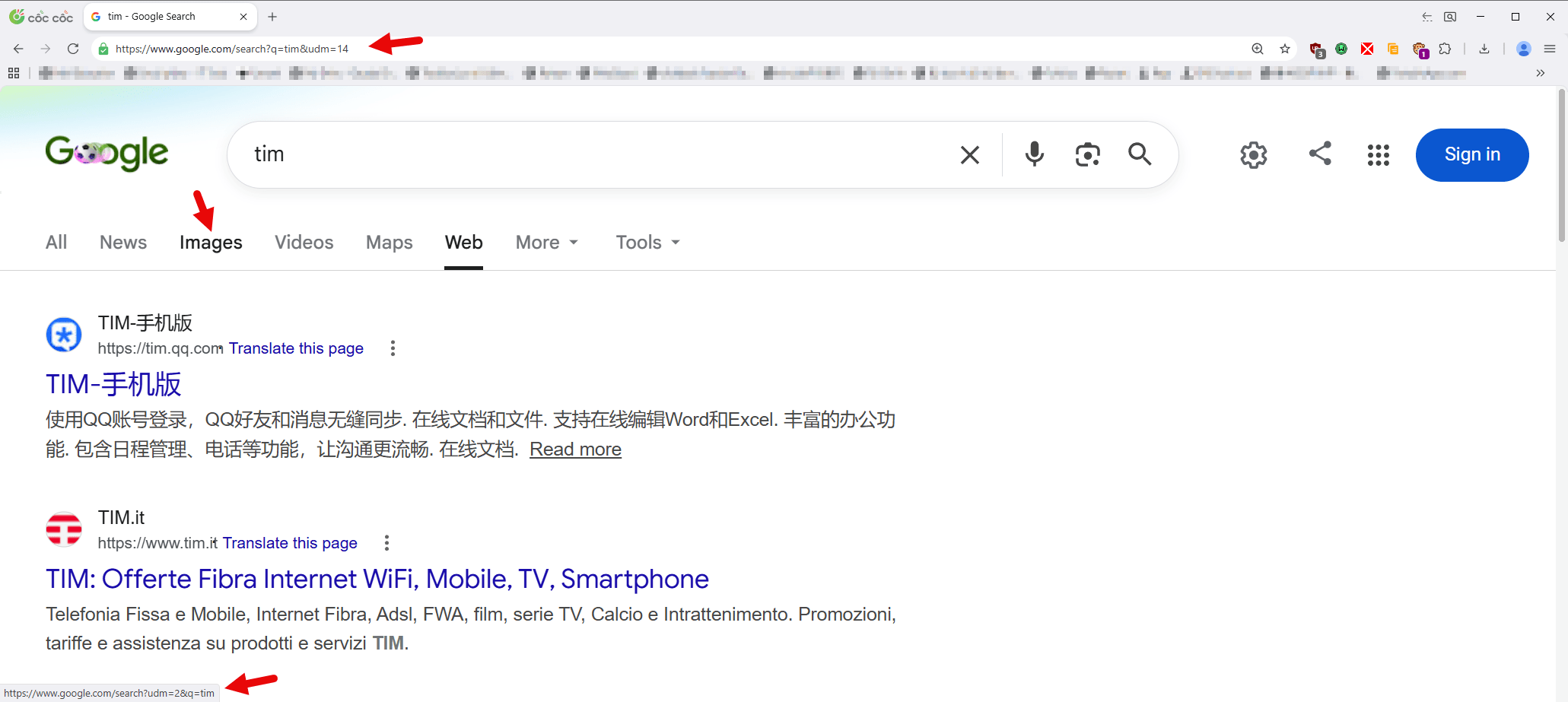The width and height of the screenshot is (1568, 702).
Task: Open a new browser tab
Action: coord(272,16)
